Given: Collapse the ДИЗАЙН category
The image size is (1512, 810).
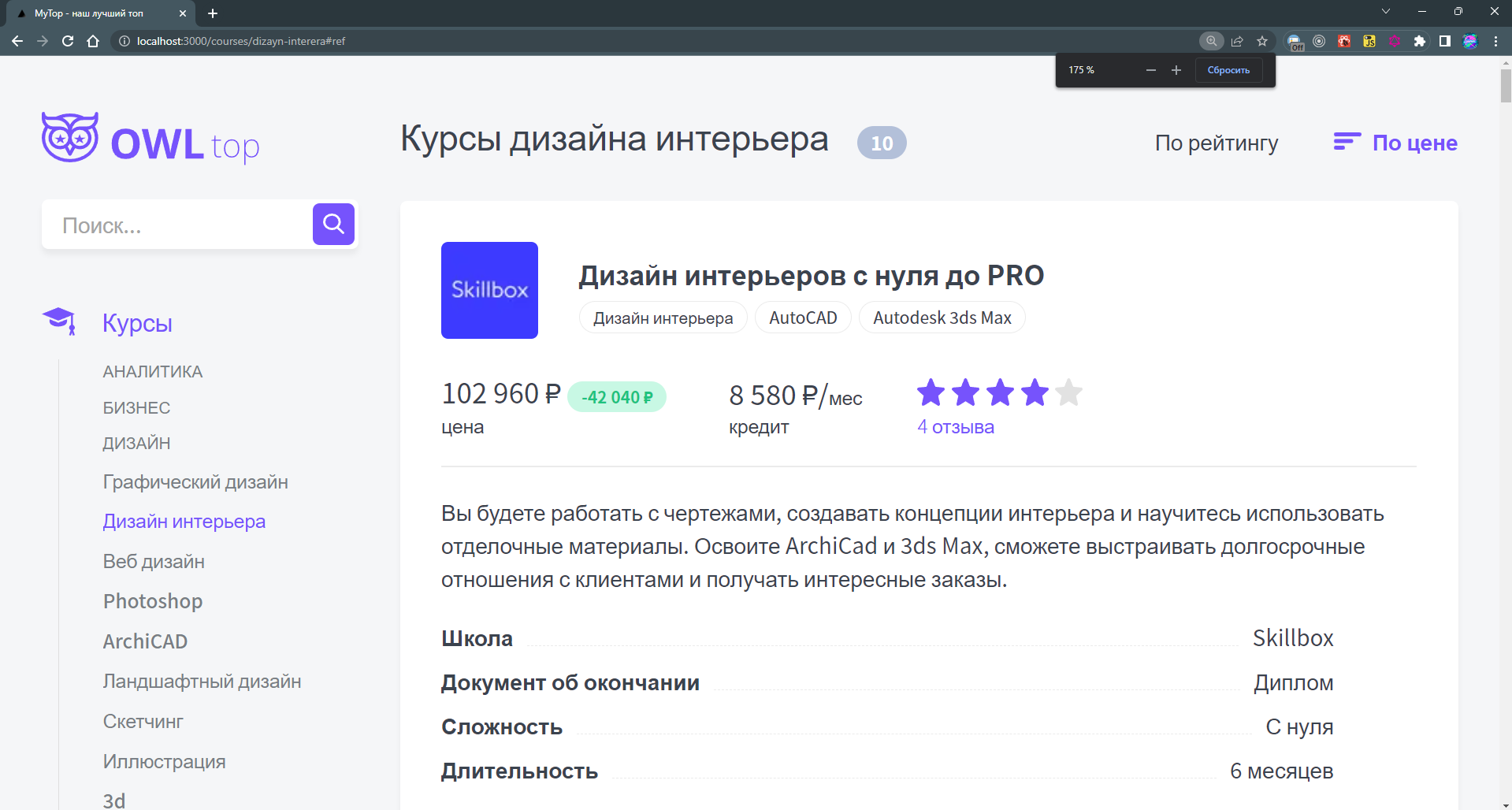Looking at the screenshot, I should (x=136, y=444).
